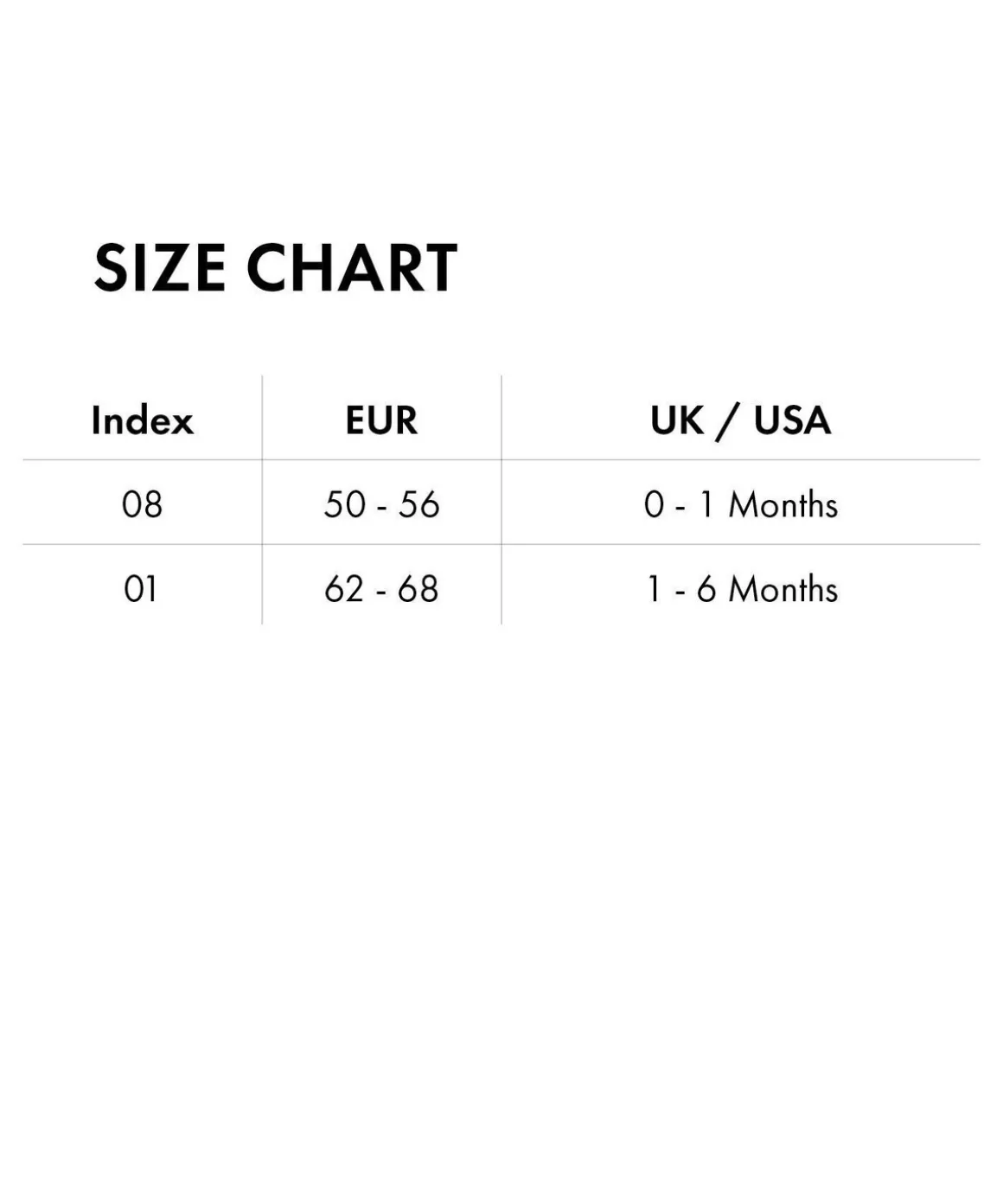Click index value 01
Viewport: 1003px width, 1204px height.
pos(141,589)
